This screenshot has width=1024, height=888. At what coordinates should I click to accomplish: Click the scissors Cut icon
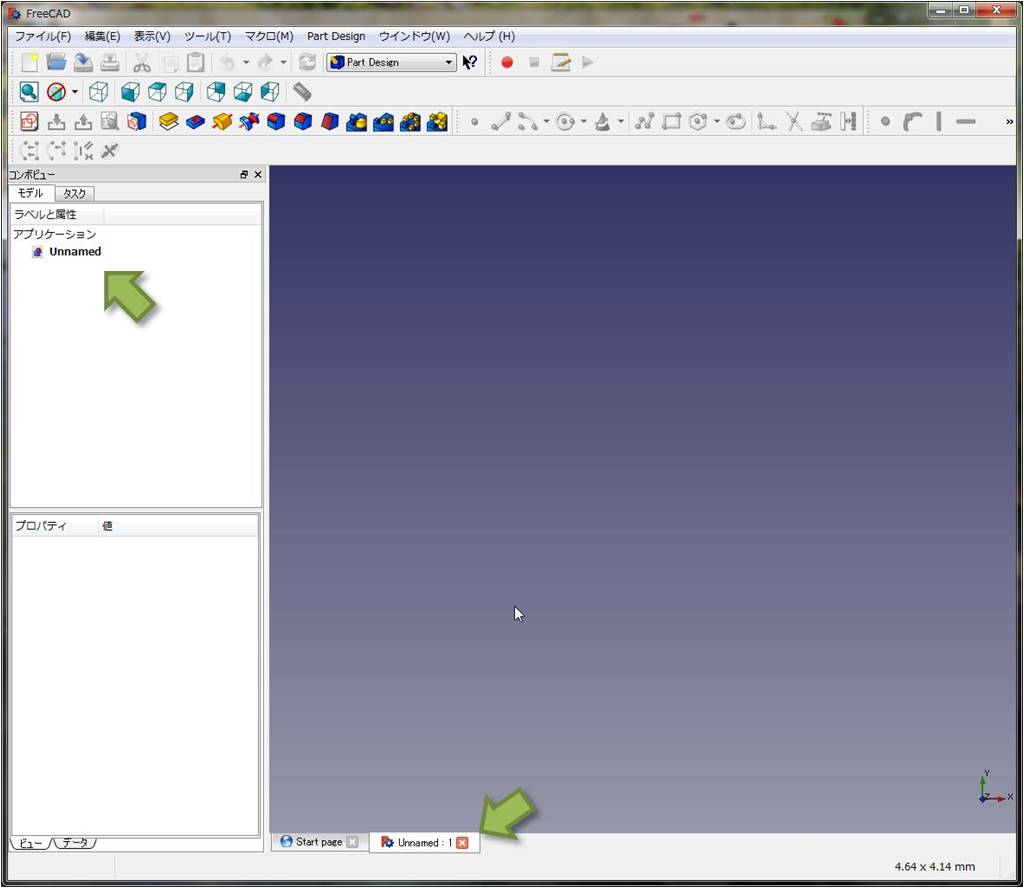pos(142,63)
